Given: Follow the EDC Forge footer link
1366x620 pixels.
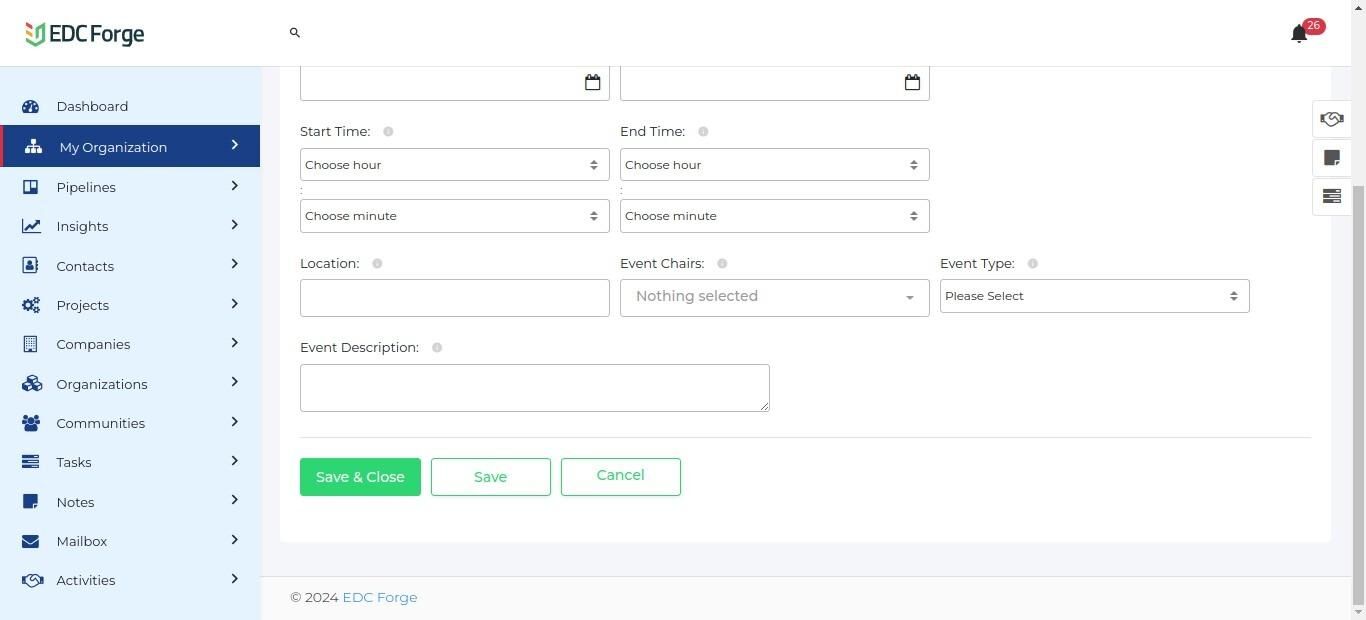Looking at the screenshot, I should [379, 598].
